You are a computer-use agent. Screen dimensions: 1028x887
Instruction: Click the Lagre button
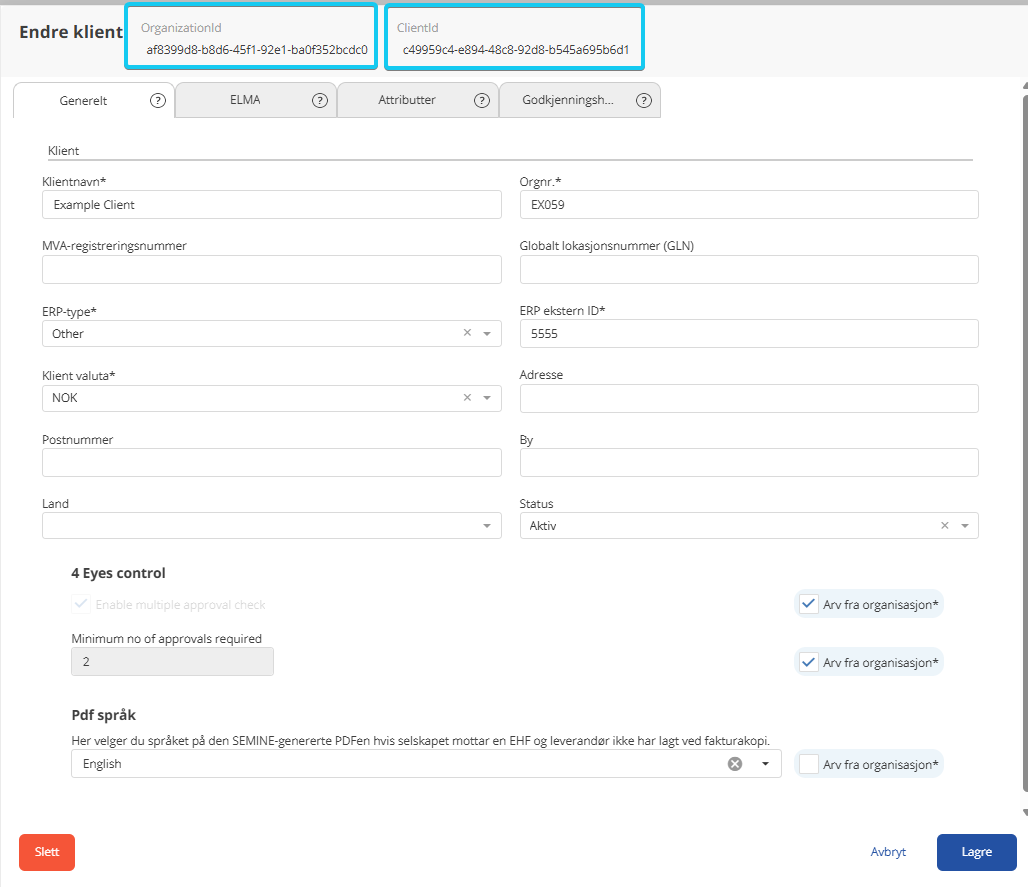[x=976, y=852]
